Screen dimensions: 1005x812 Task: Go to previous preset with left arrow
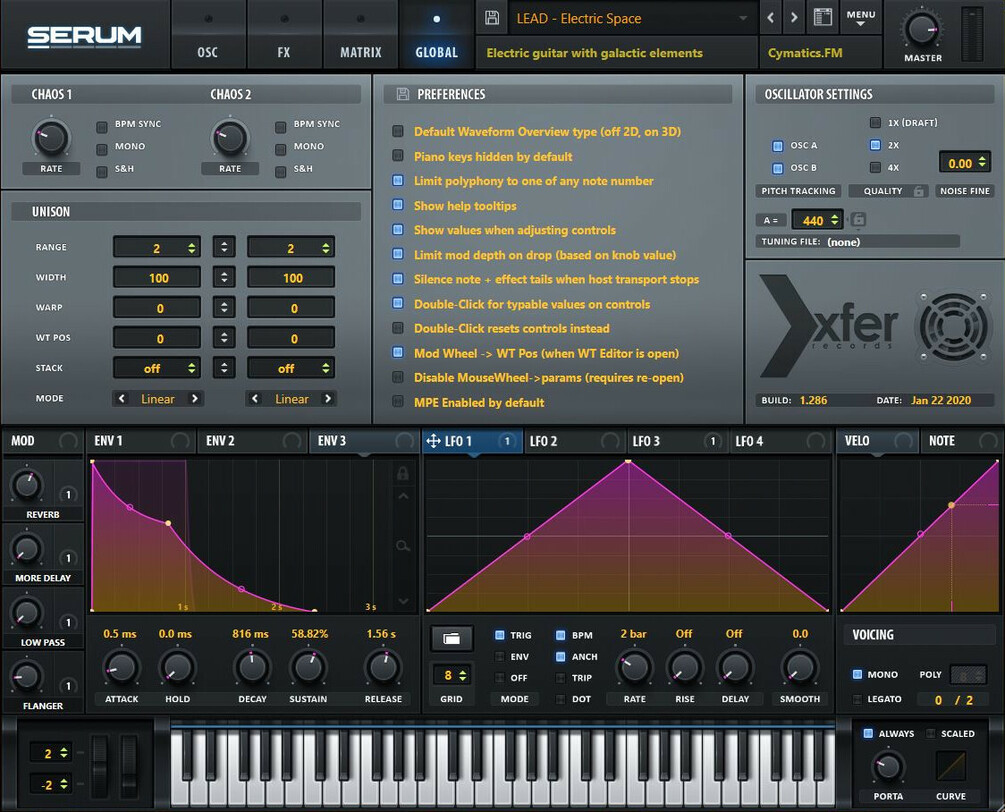770,18
